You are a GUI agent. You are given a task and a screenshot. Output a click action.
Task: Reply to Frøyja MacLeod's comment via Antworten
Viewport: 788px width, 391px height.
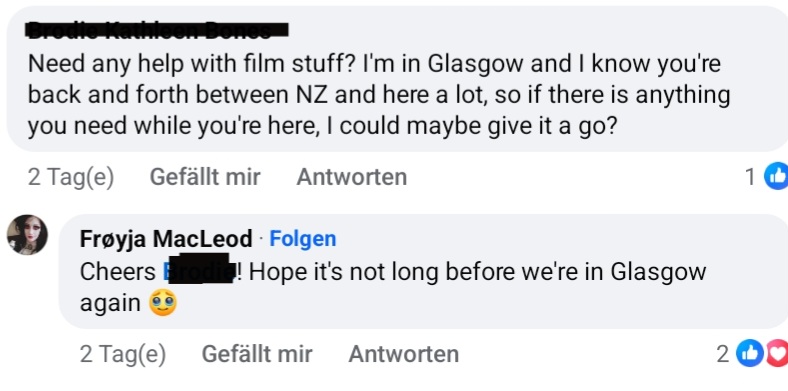point(404,354)
